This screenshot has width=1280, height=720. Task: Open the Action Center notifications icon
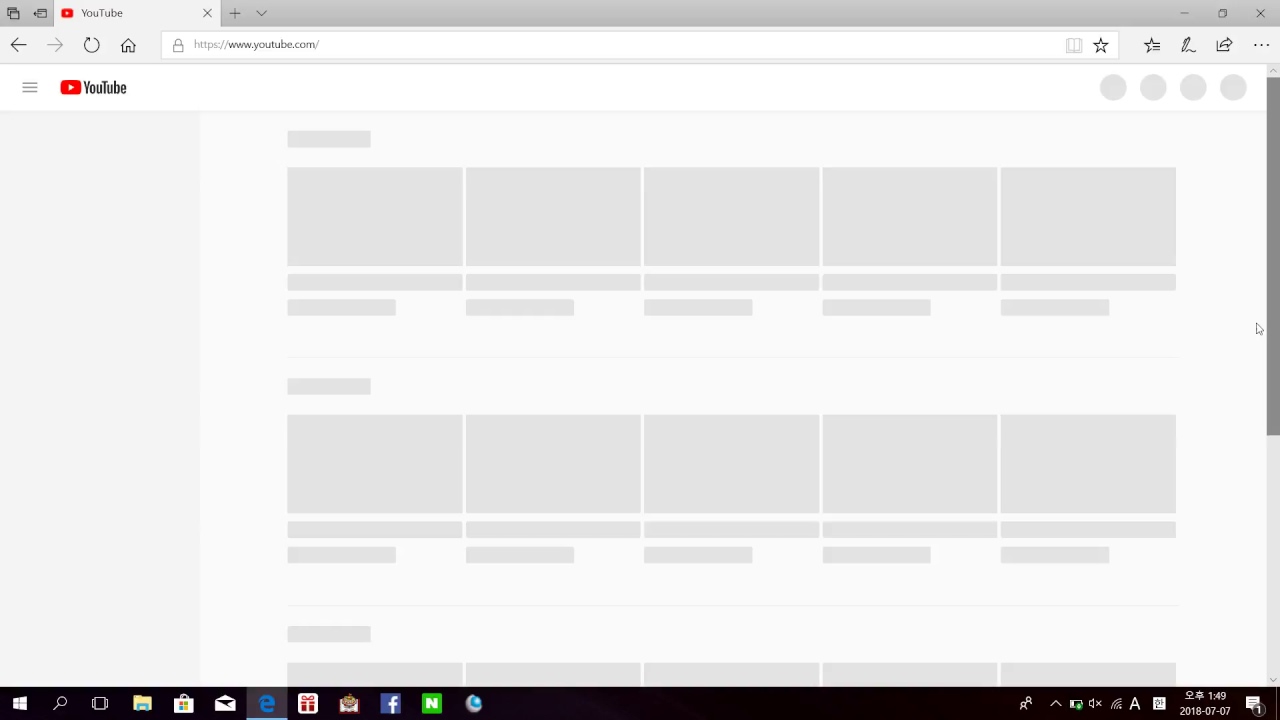[1254, 704]
